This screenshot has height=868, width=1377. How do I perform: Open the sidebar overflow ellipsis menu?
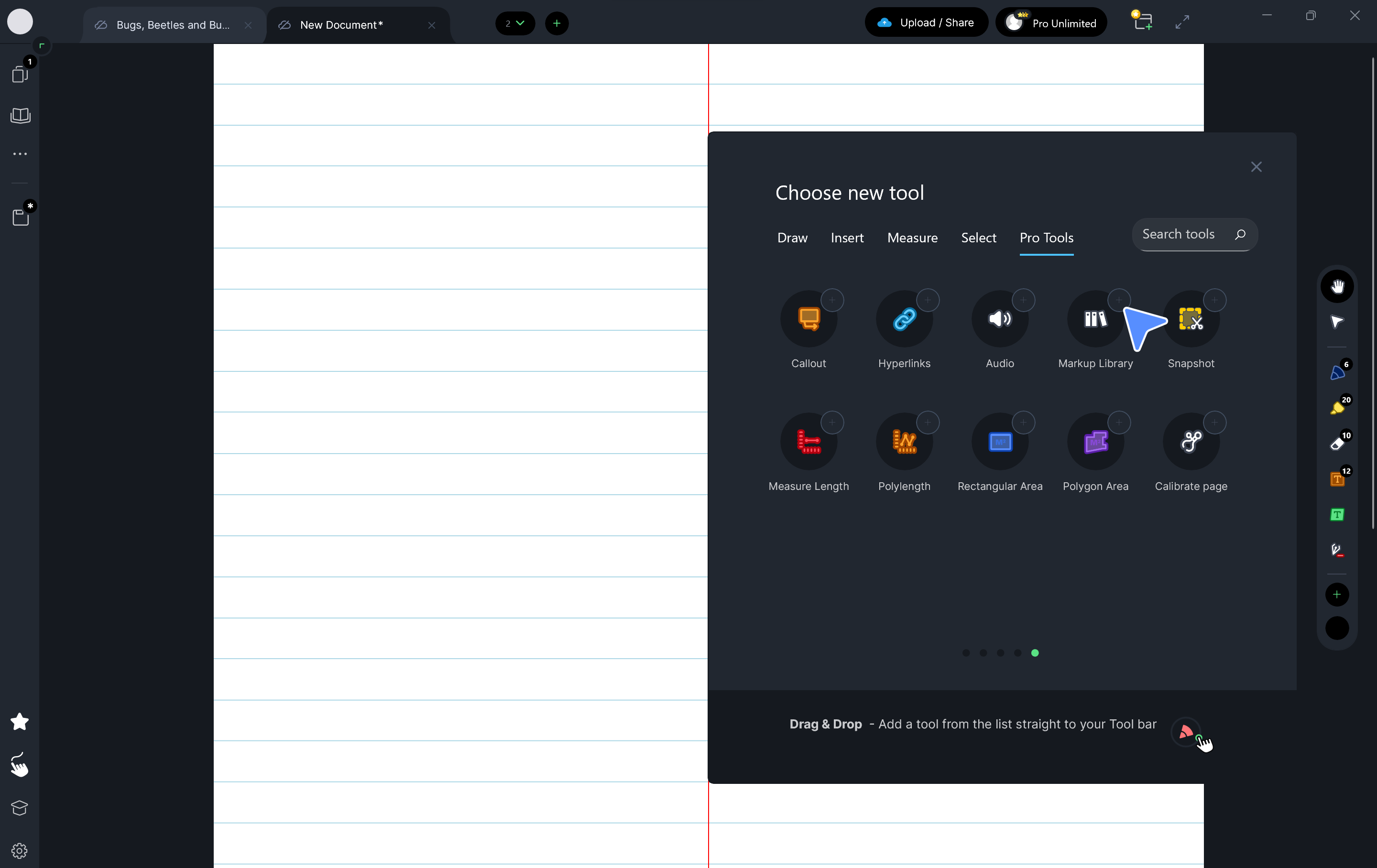tap(20, 153)
